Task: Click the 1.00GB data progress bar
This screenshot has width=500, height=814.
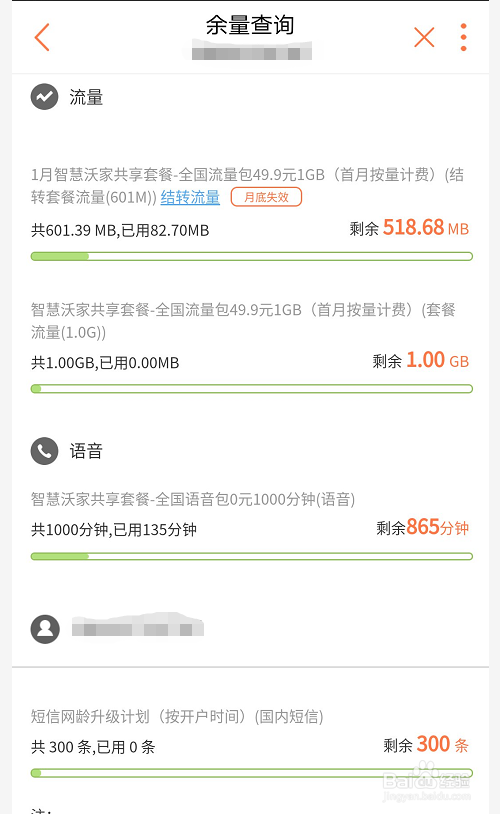Action: tap(252, 389)
